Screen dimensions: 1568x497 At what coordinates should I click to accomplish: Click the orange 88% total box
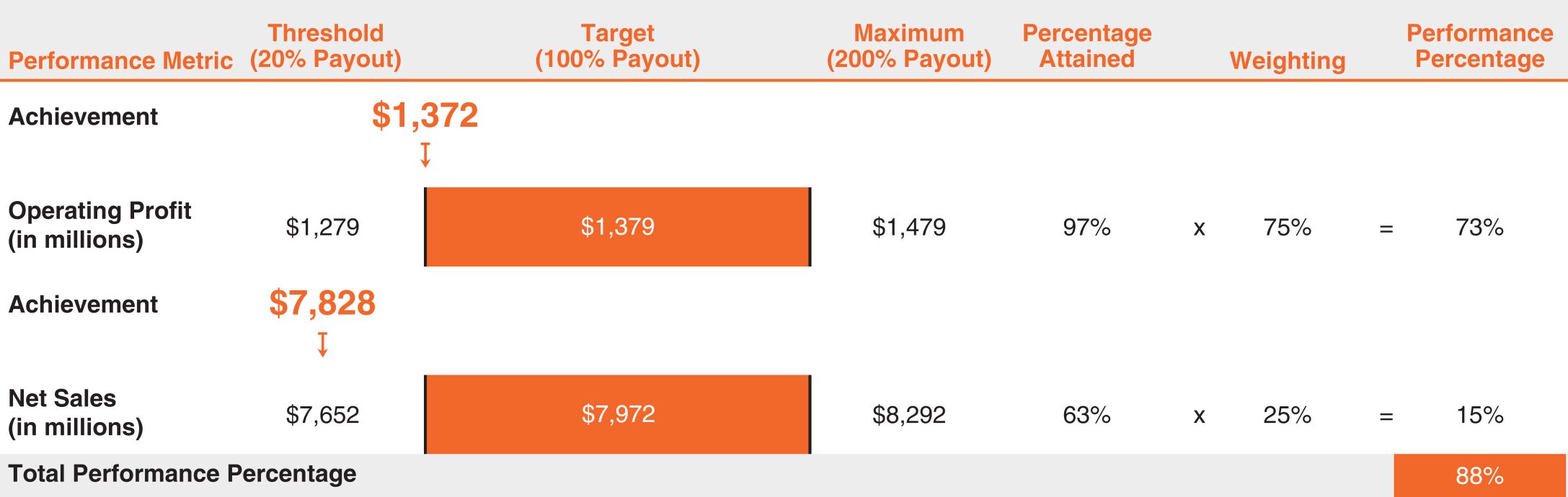pyautogui.click(x=1479, y=475)
